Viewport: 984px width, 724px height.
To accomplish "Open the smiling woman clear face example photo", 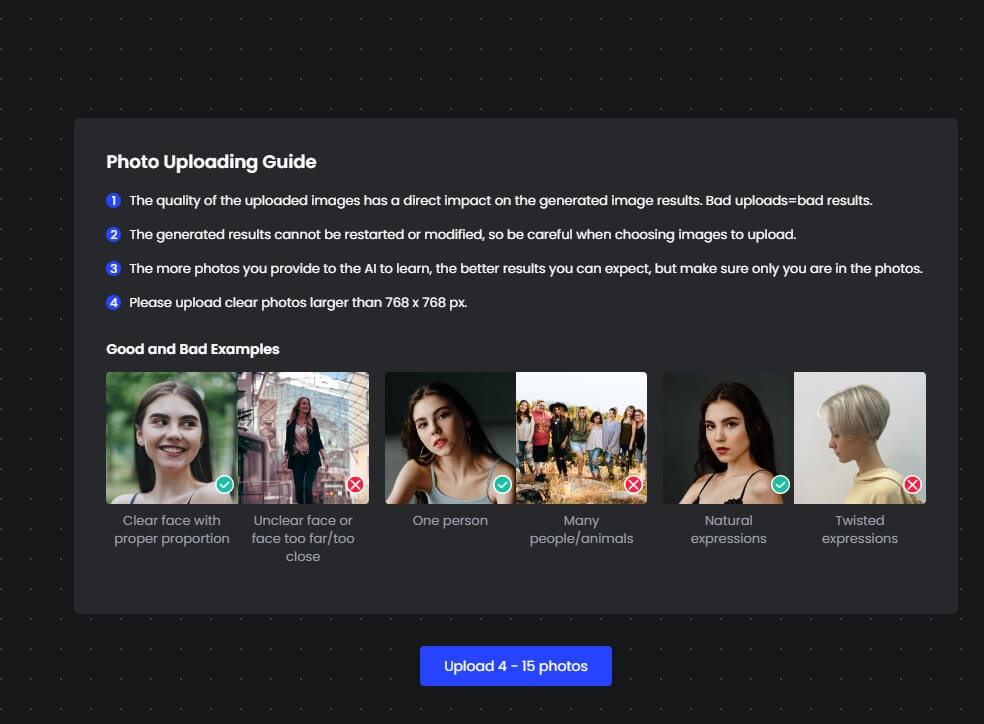I will [171, 438].
